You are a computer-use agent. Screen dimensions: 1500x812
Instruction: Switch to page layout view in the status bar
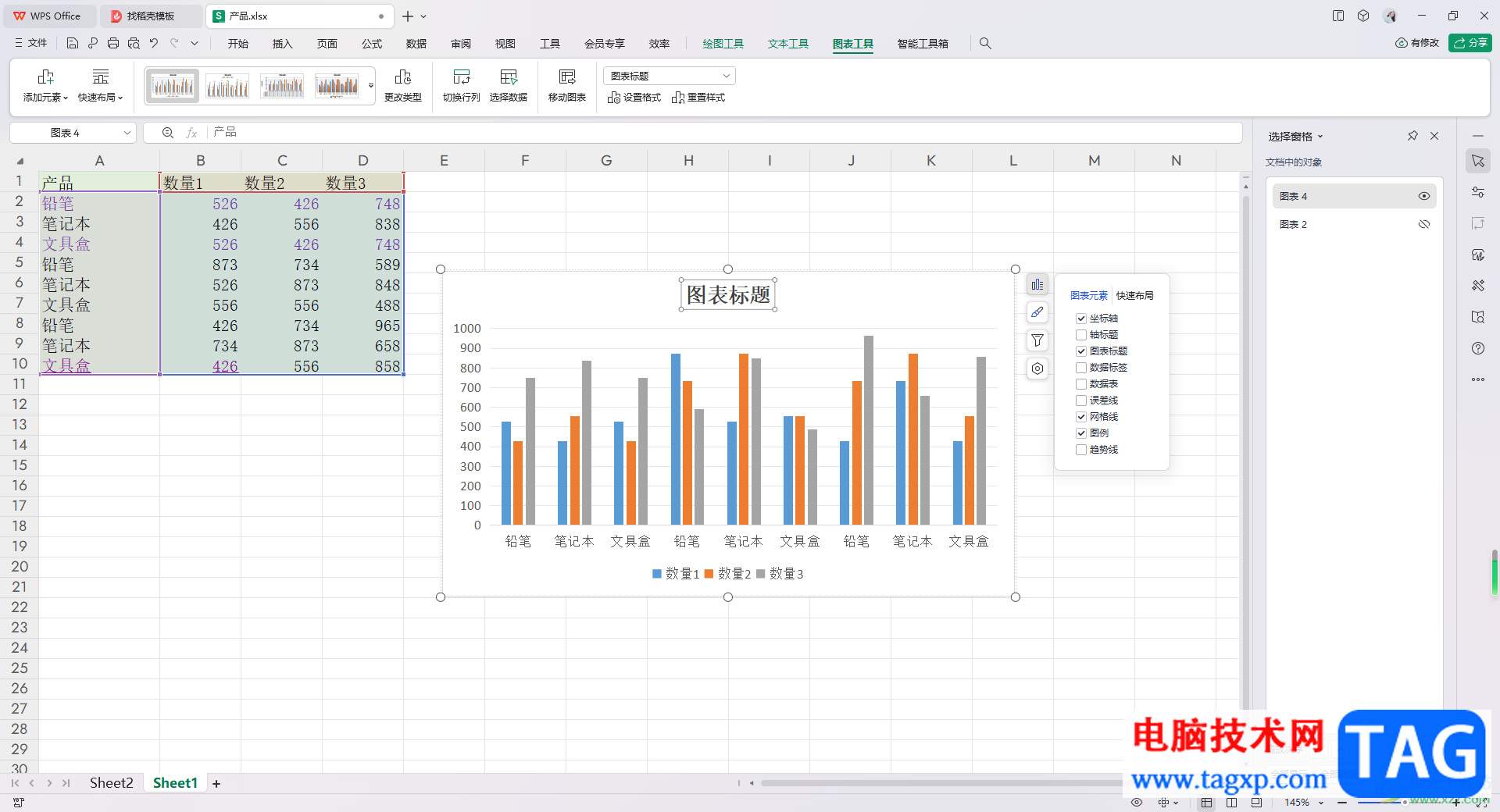1232,803
